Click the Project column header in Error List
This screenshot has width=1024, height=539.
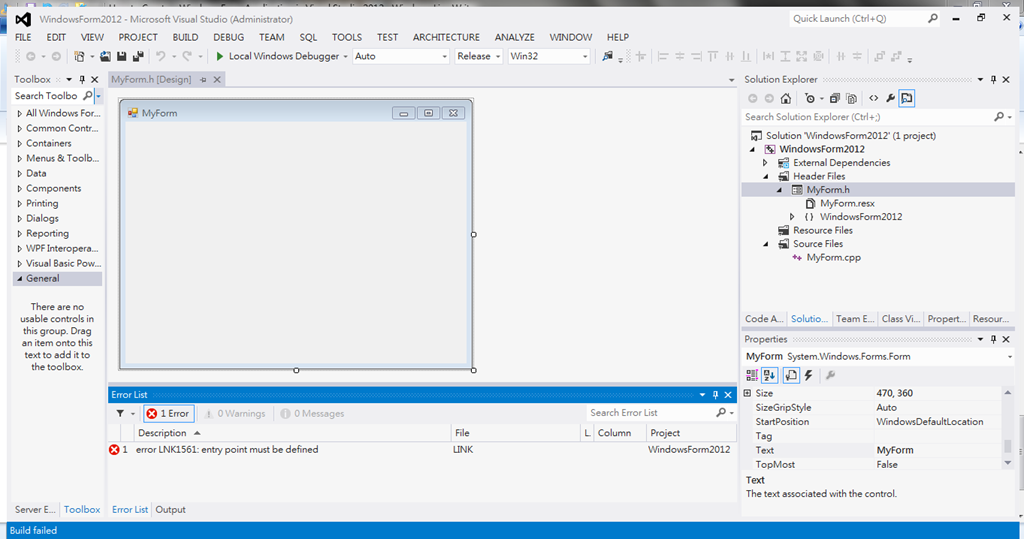pyautogui.click(x=691, y=433)
